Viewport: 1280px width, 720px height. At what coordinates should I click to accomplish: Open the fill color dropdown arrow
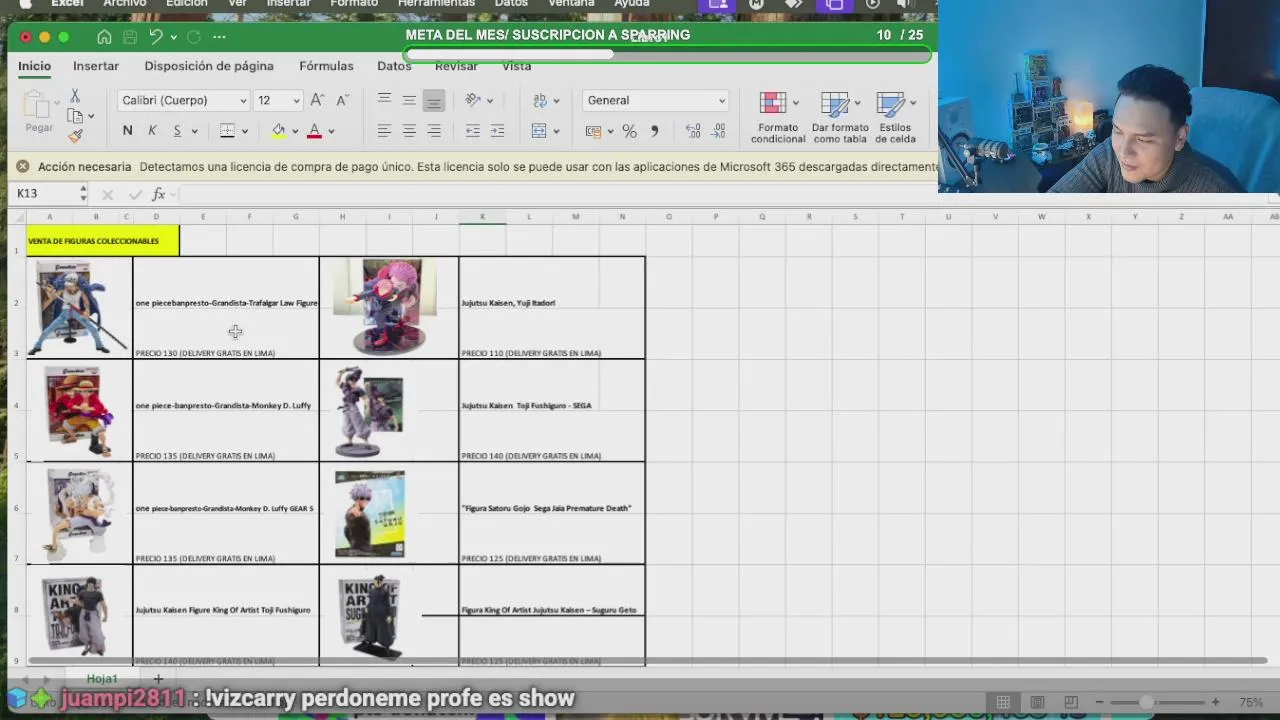[x=295, y=131]
